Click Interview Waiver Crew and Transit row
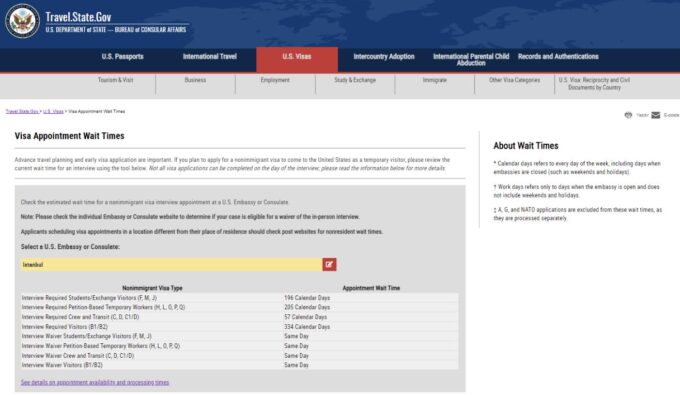Viewport: 680px width, 395px height. pyautogui.click(x=239, y=356)
